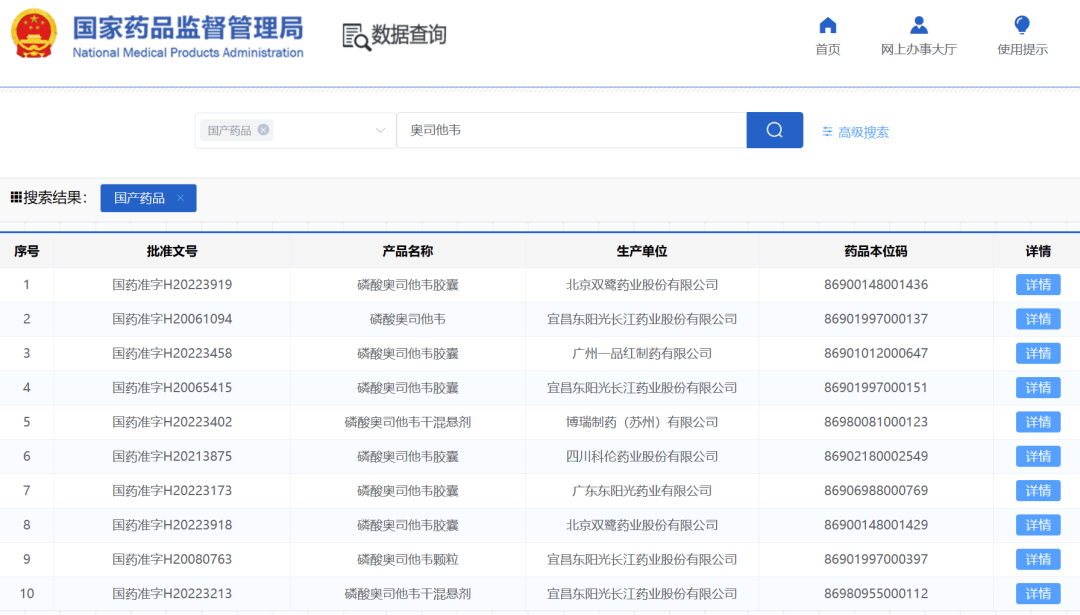Click 首页 navigation label
Image resolution: width=1080 pixels, height=615 pixels.
coord(828,50)
